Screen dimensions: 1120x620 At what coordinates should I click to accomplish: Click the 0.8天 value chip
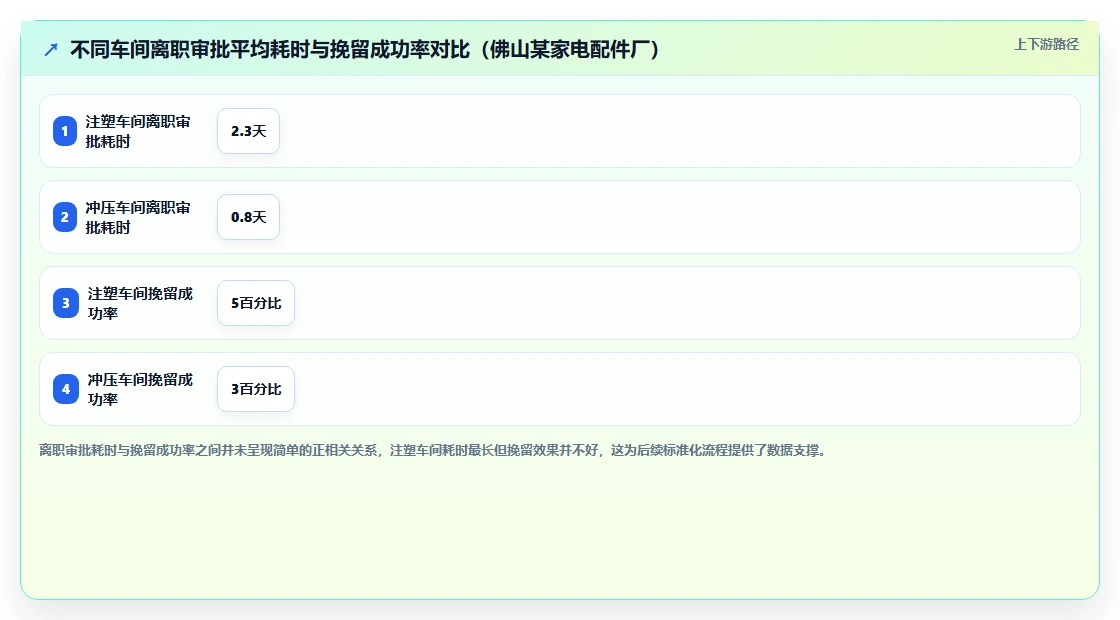(x=249, y=217)
